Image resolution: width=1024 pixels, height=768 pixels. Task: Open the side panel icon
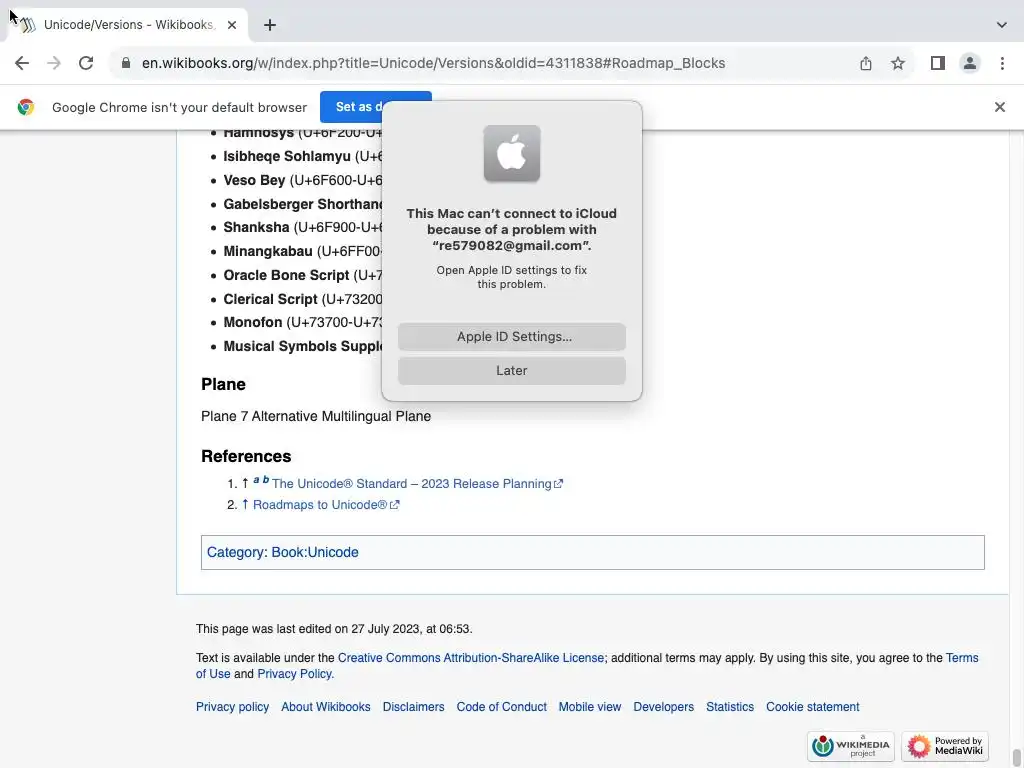(x=938, y=63)
